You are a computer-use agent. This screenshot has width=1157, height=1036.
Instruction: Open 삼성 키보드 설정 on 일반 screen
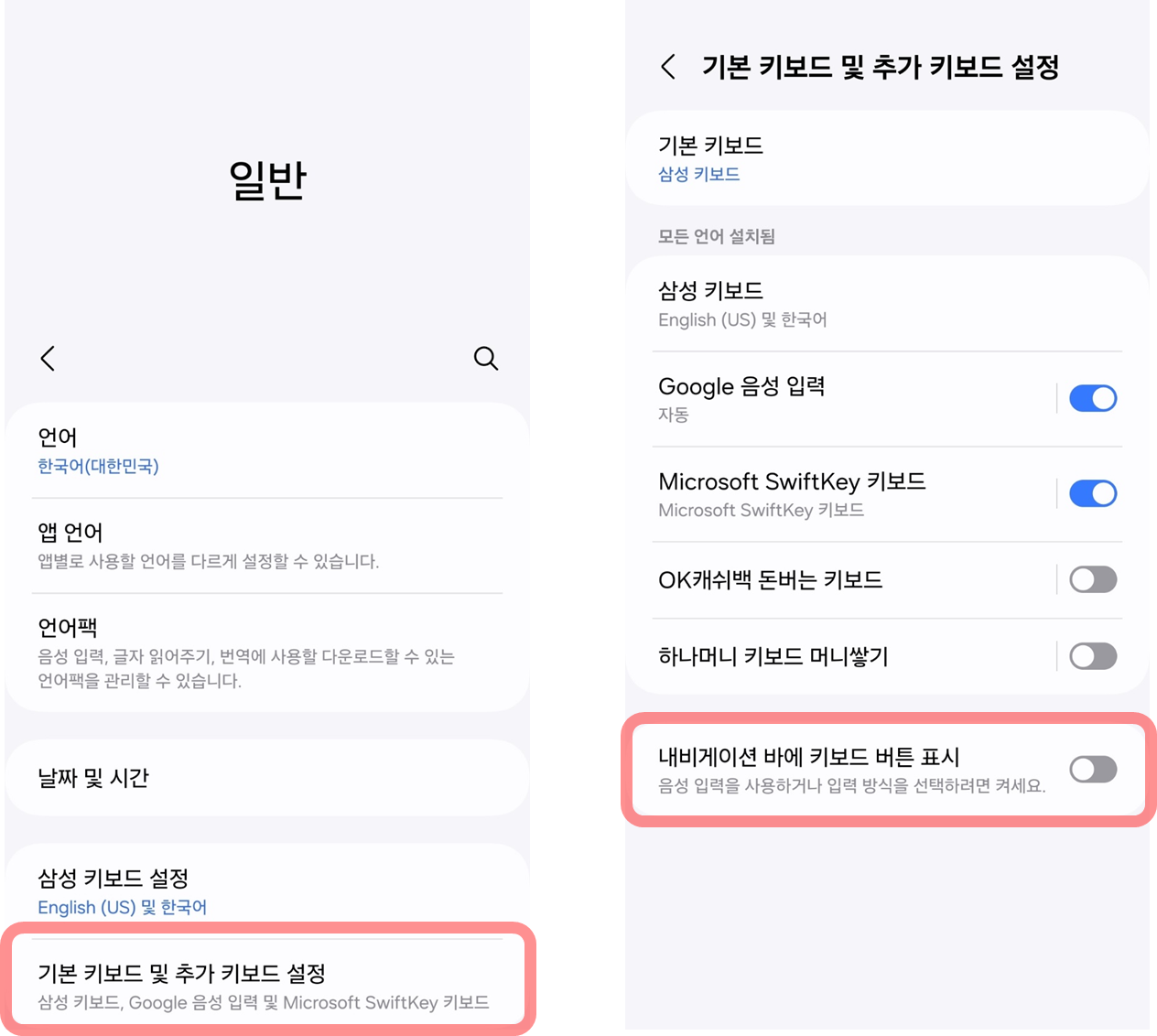(x=267, y=890)
